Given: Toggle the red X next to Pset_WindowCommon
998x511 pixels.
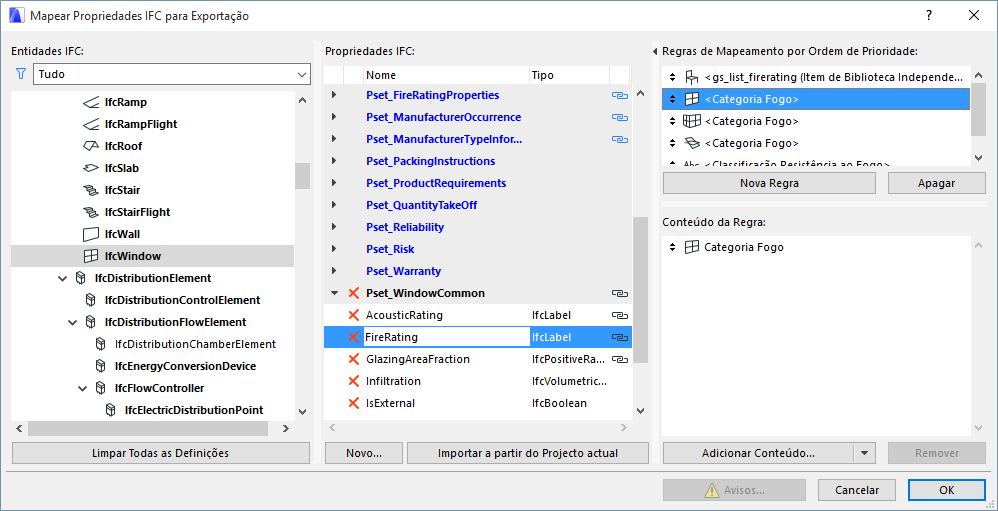Looking at the screenshot, I should [x=353, y=293].
